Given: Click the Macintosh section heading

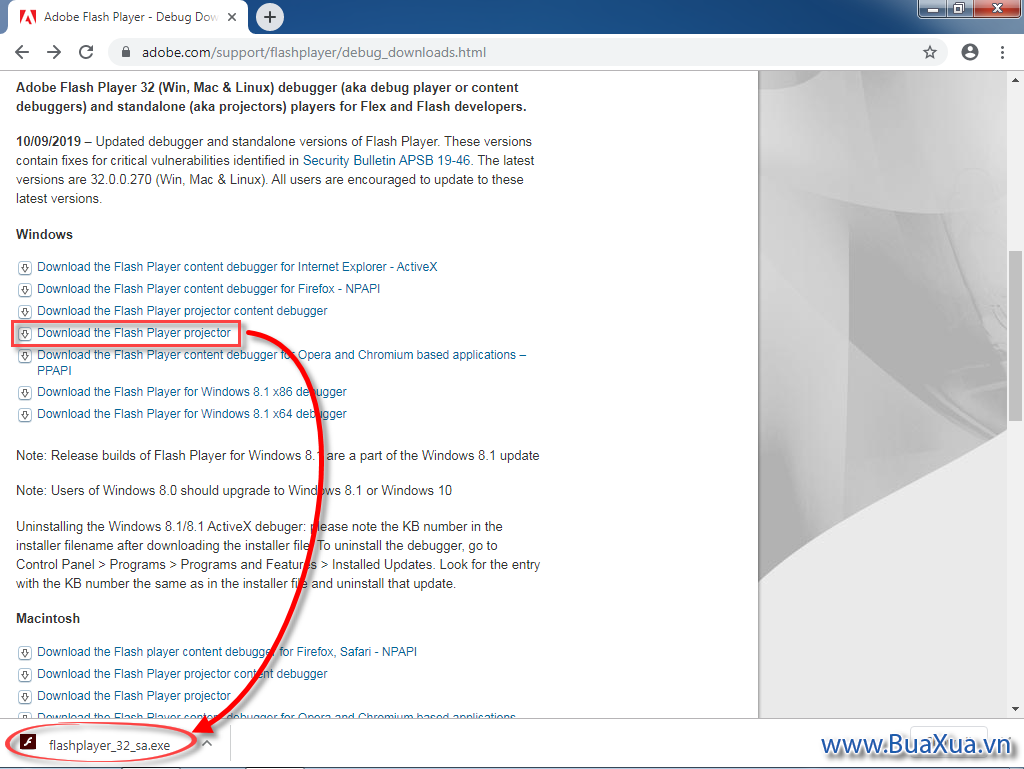Looking at the screenshot, I should tap(48, 618).
